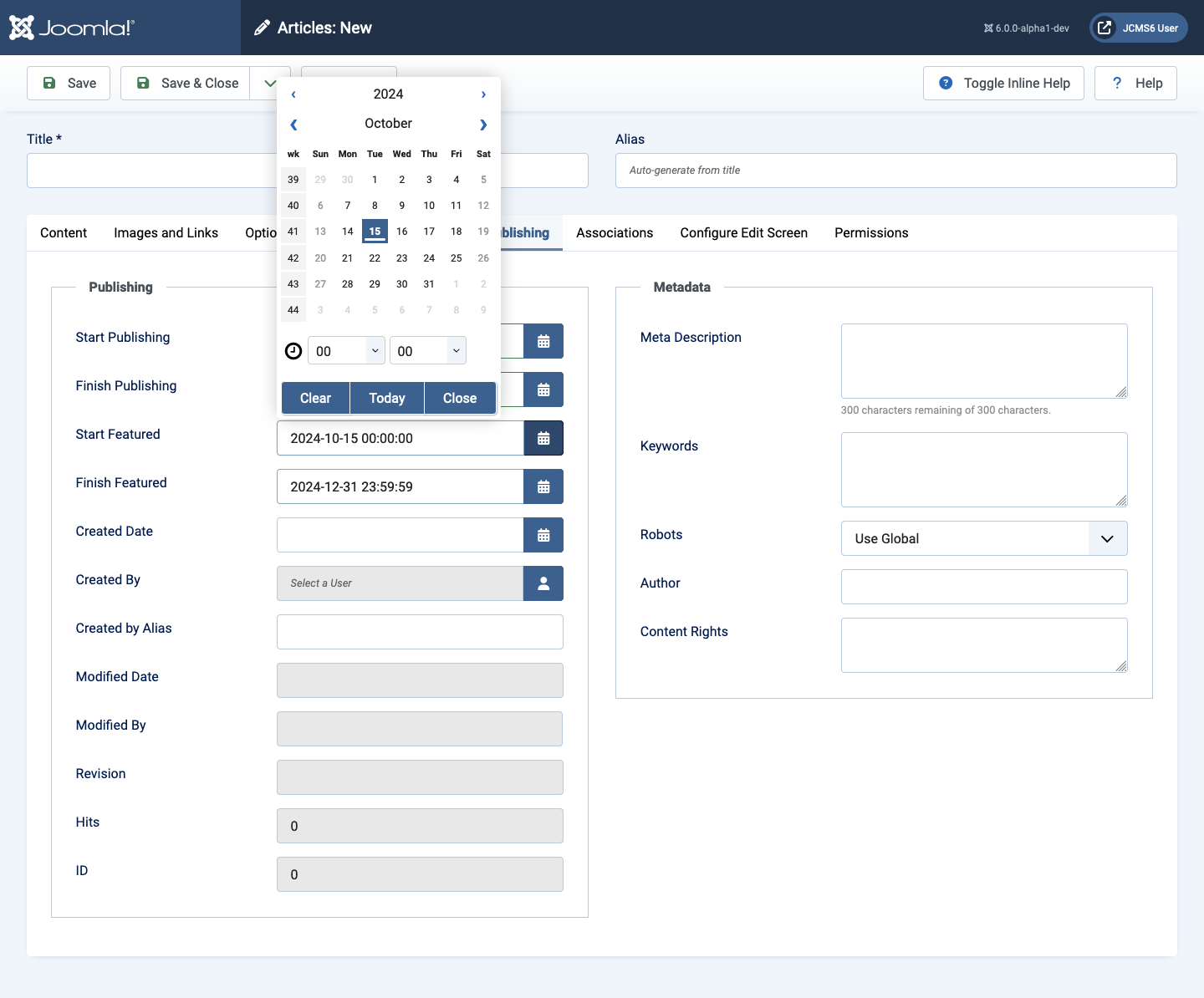Open the Created Date calendar picker

[x=543, y=535]
